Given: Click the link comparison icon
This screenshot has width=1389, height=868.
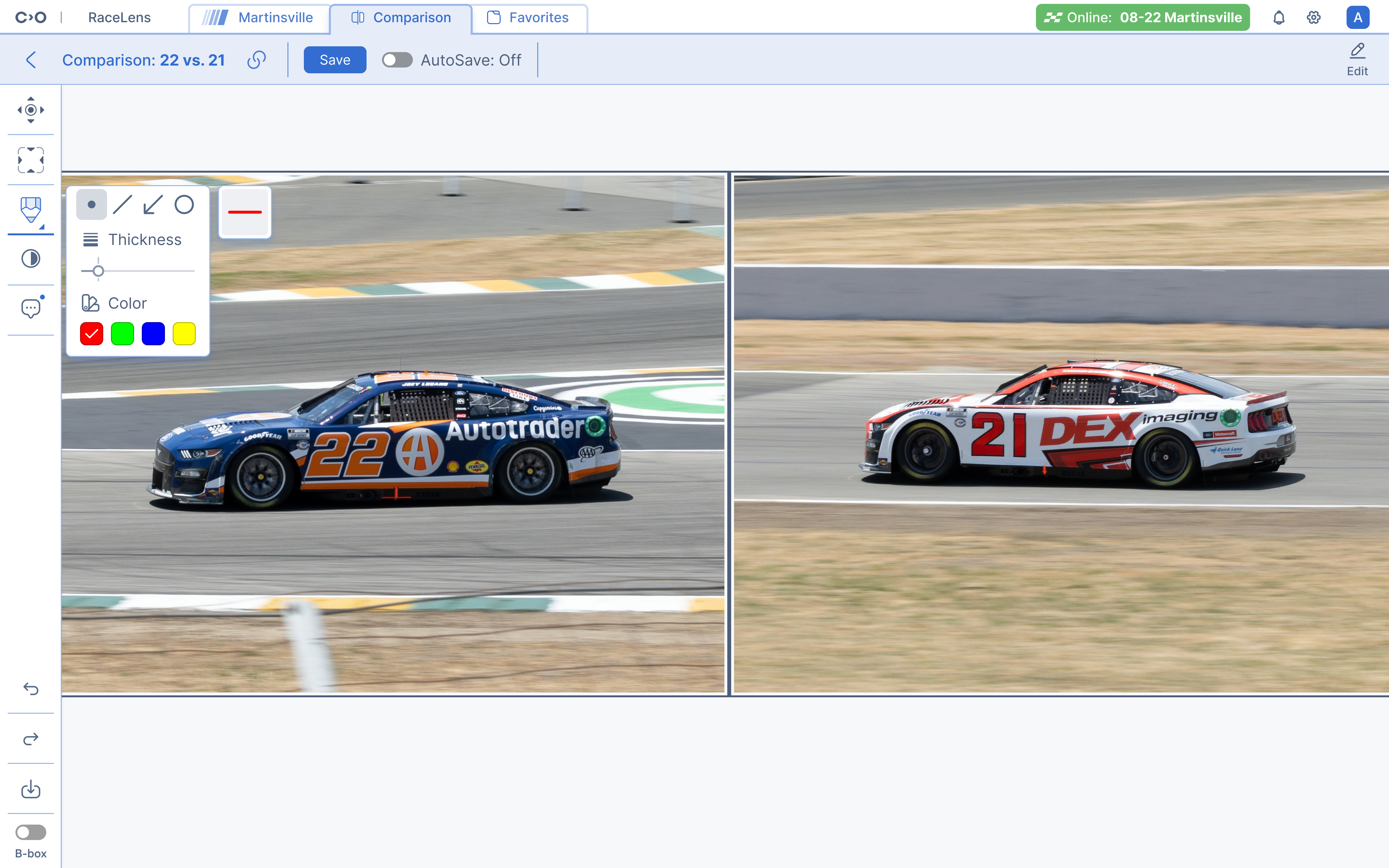Looking at the screenshot, I should click(x=257, y=60).
